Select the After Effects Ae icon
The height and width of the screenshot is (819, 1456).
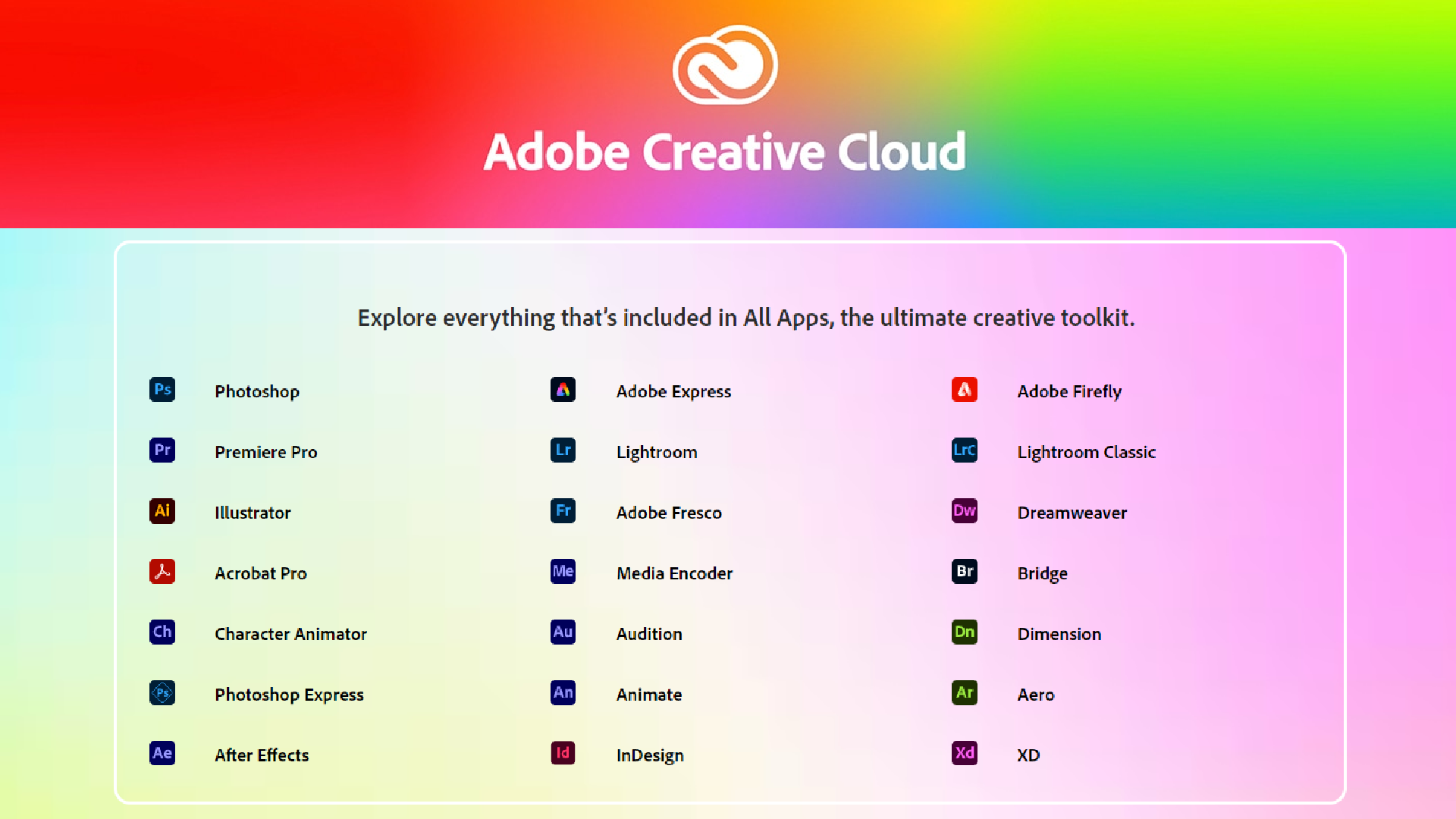point(162,754)
